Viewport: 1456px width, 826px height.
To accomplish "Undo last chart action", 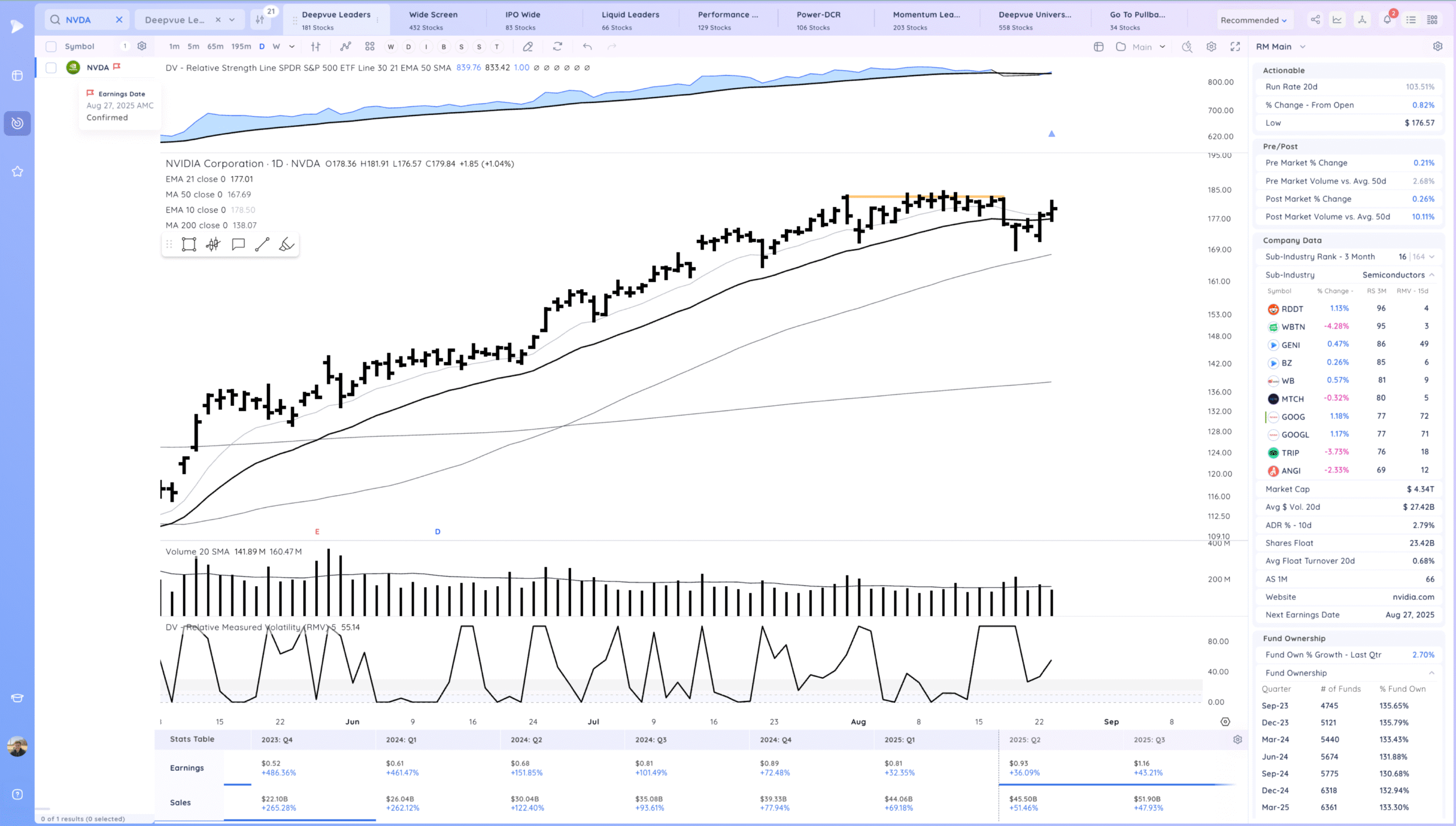I will 588,47.
